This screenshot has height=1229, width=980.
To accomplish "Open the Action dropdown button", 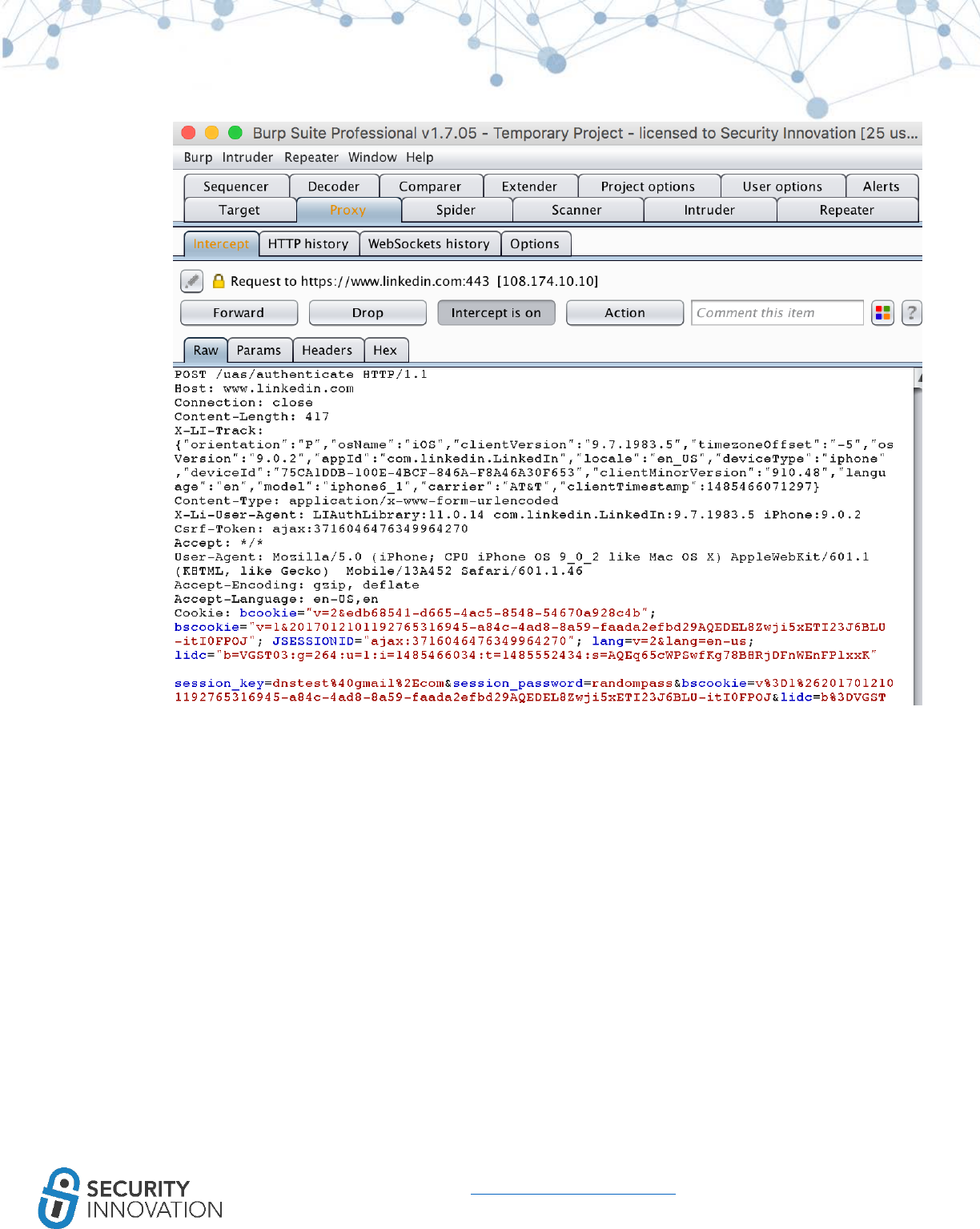I will [625, 313].
